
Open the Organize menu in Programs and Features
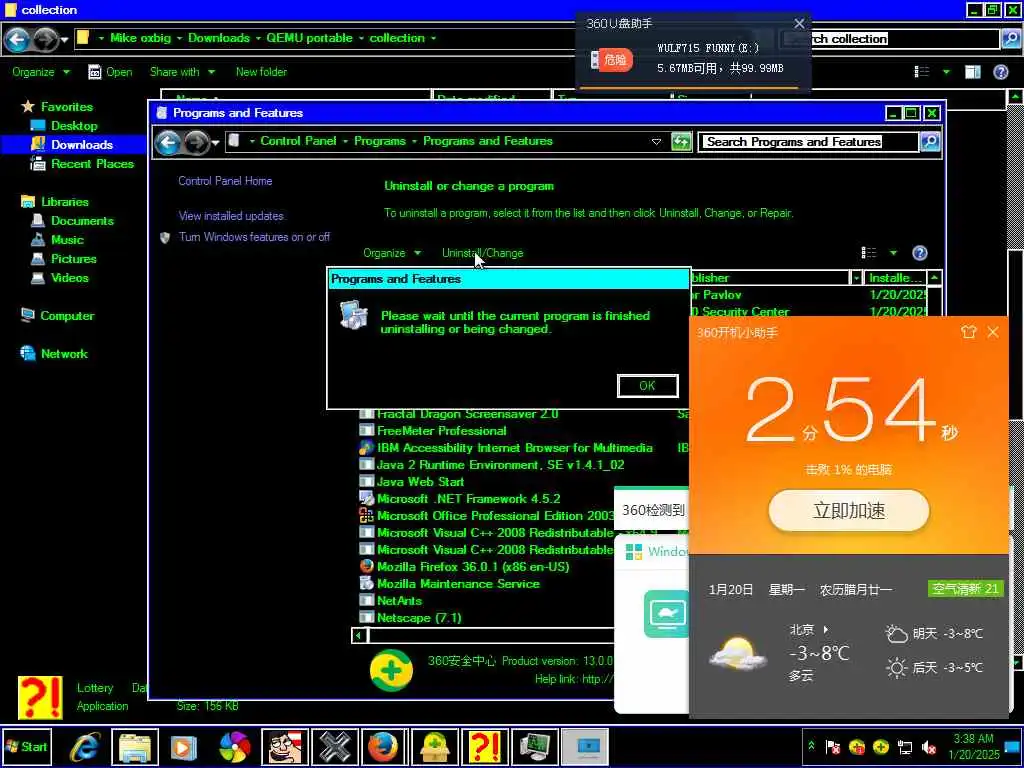pos(392,253)
